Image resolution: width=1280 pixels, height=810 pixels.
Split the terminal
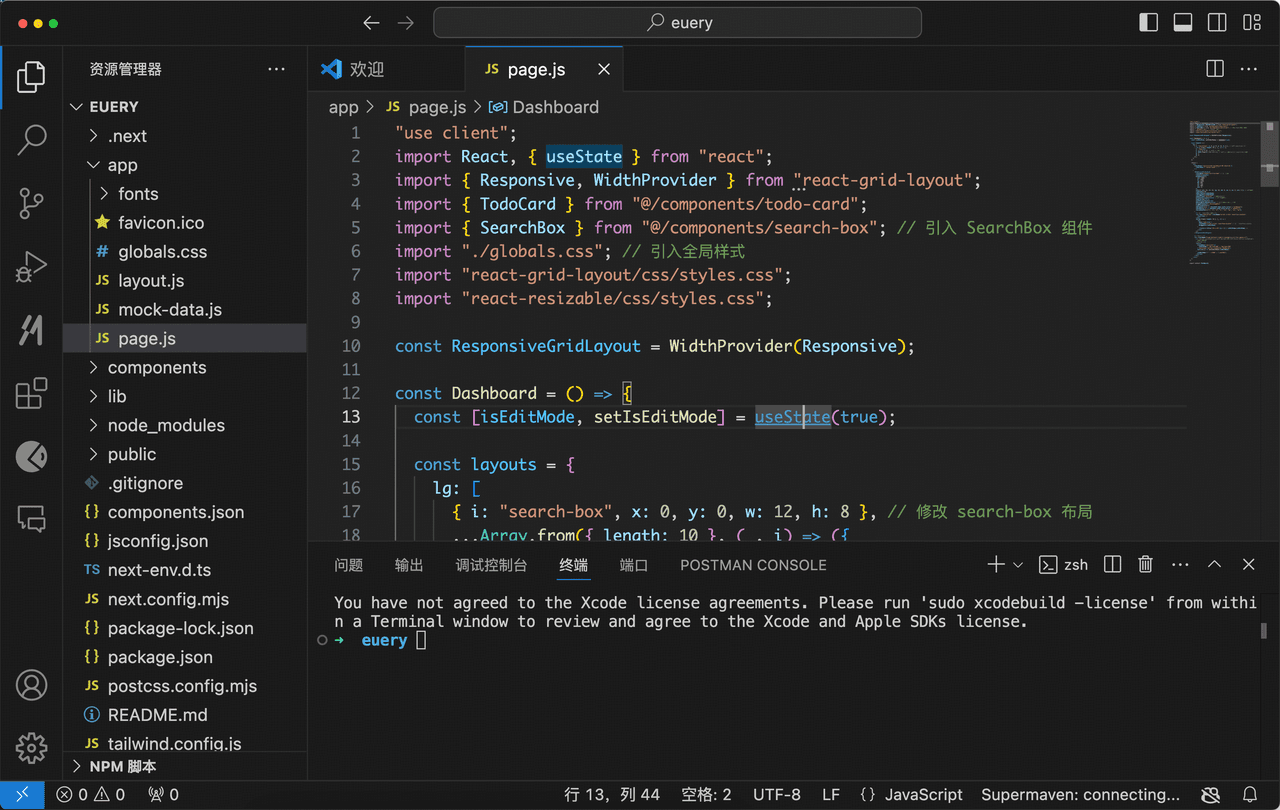tap(1112, 565)
